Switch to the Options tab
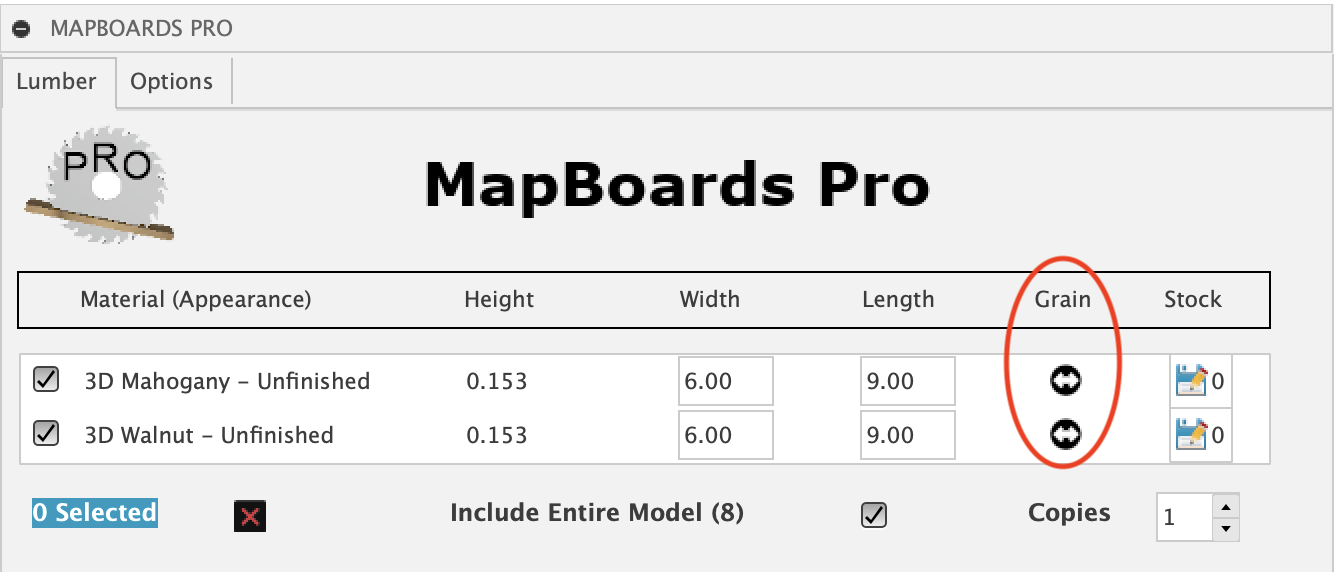 (x=172, y=82)
